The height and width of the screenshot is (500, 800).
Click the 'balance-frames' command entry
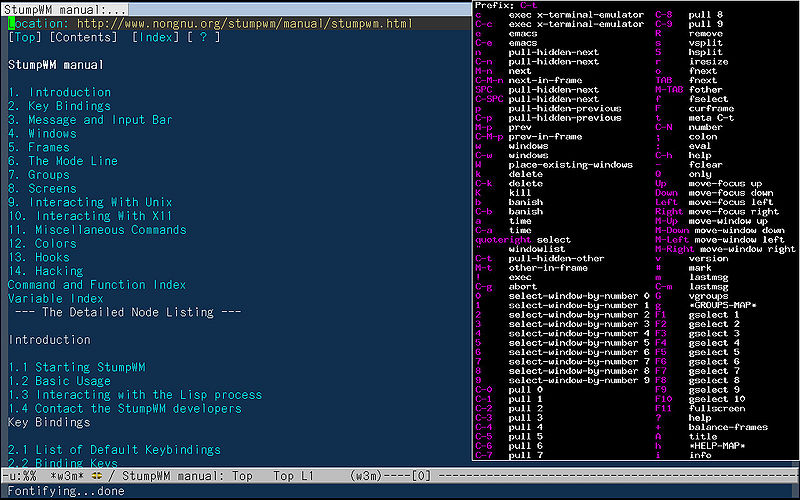pyautogui.click(x=728, y=427)
